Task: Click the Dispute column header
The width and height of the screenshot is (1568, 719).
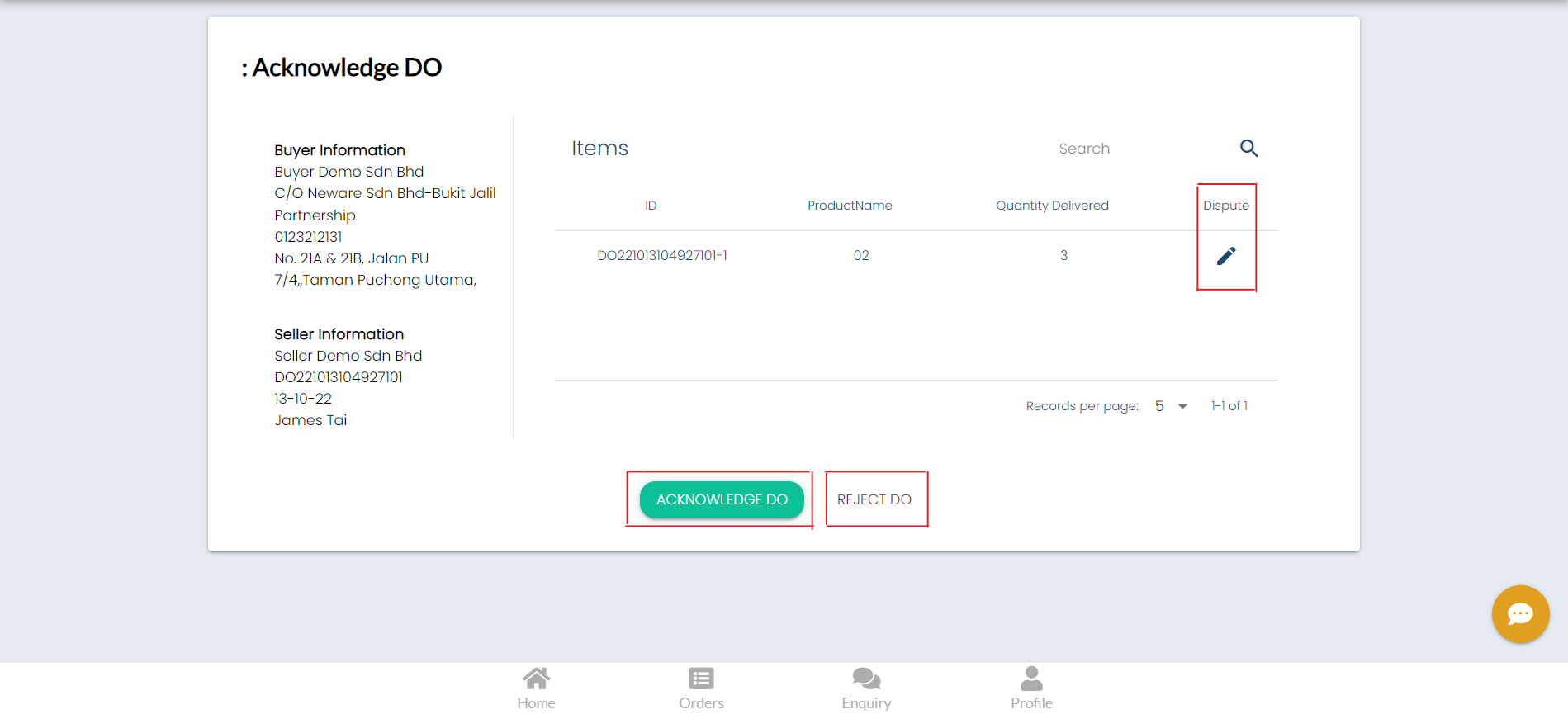Action: click(1226, 206)
